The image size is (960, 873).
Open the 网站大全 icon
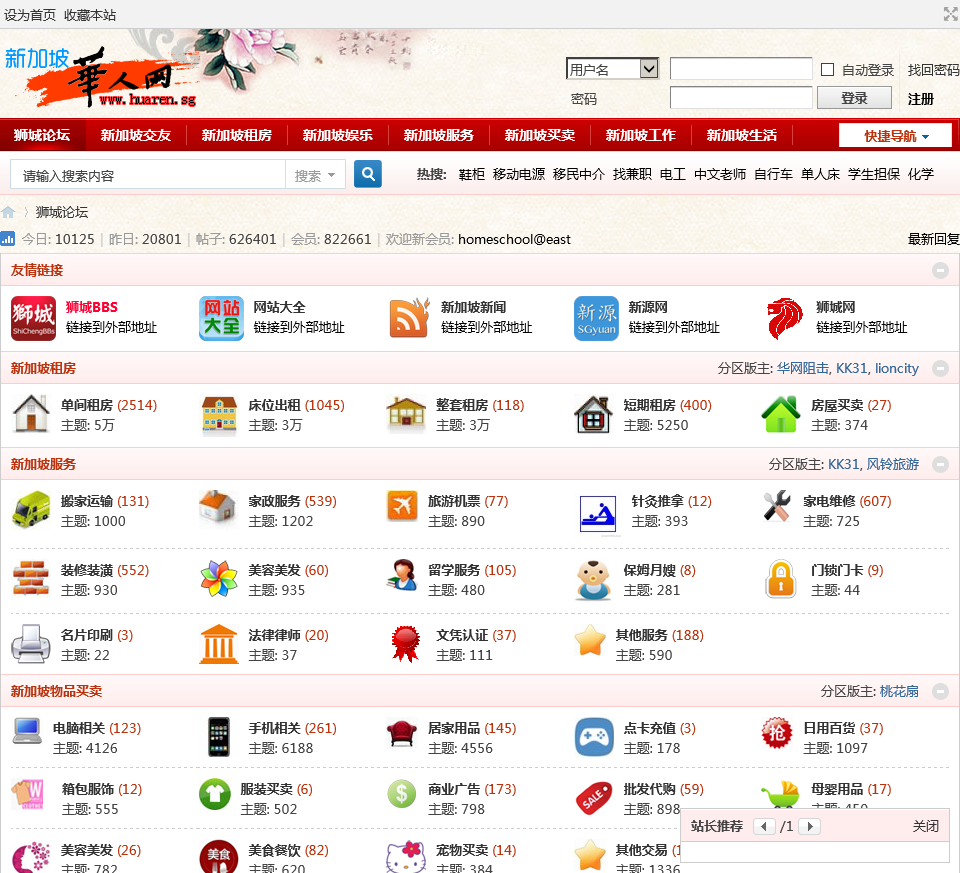[x=221, y=318]
